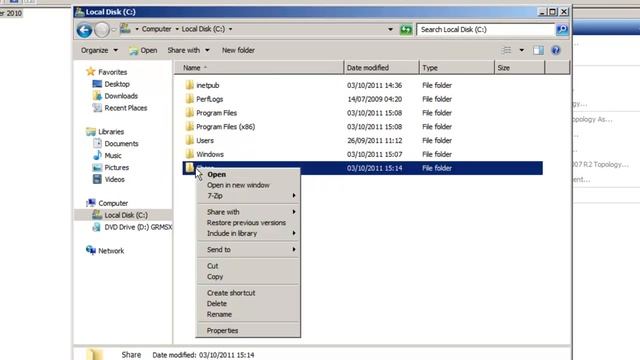Click the Downloads icon in sidebar

(x=97, y=96)
